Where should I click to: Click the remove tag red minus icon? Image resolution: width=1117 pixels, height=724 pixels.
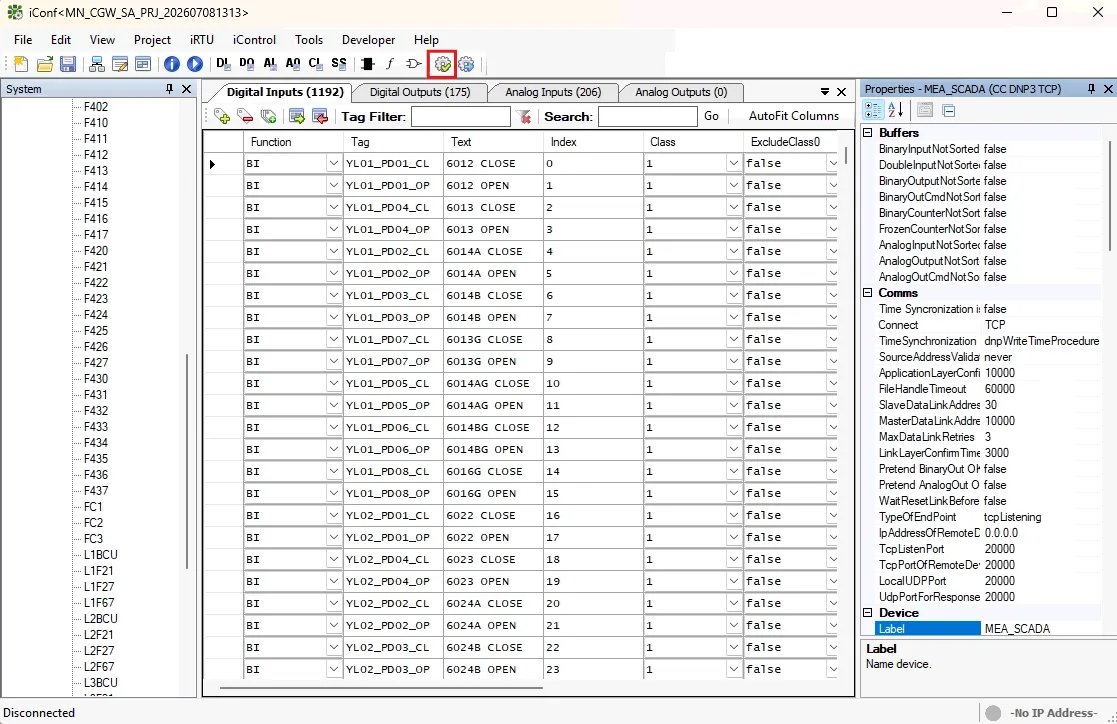[x=245, y=117]
